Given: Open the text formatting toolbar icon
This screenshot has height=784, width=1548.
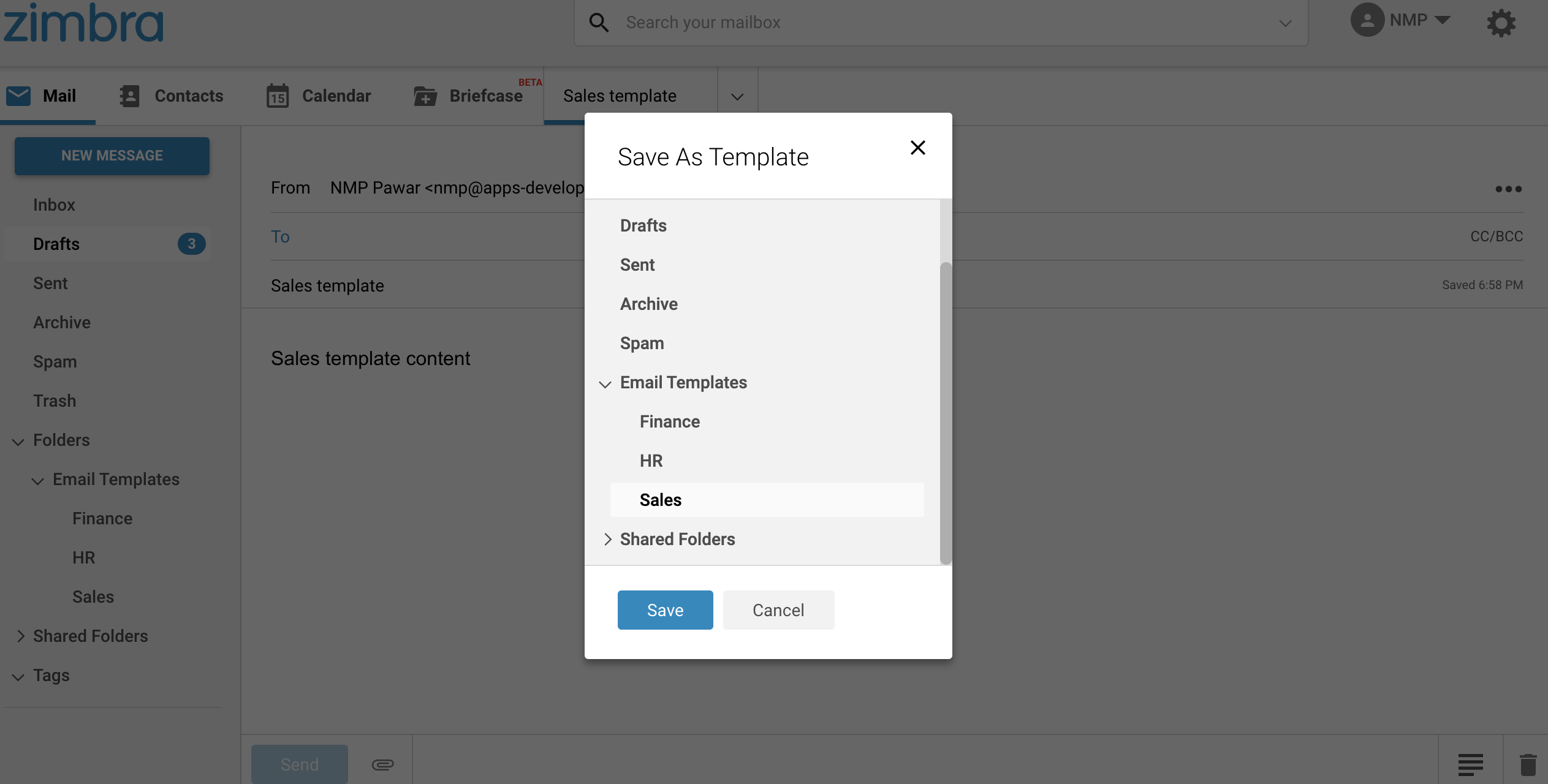Looking at the screenshot, I should point(1470,764).
